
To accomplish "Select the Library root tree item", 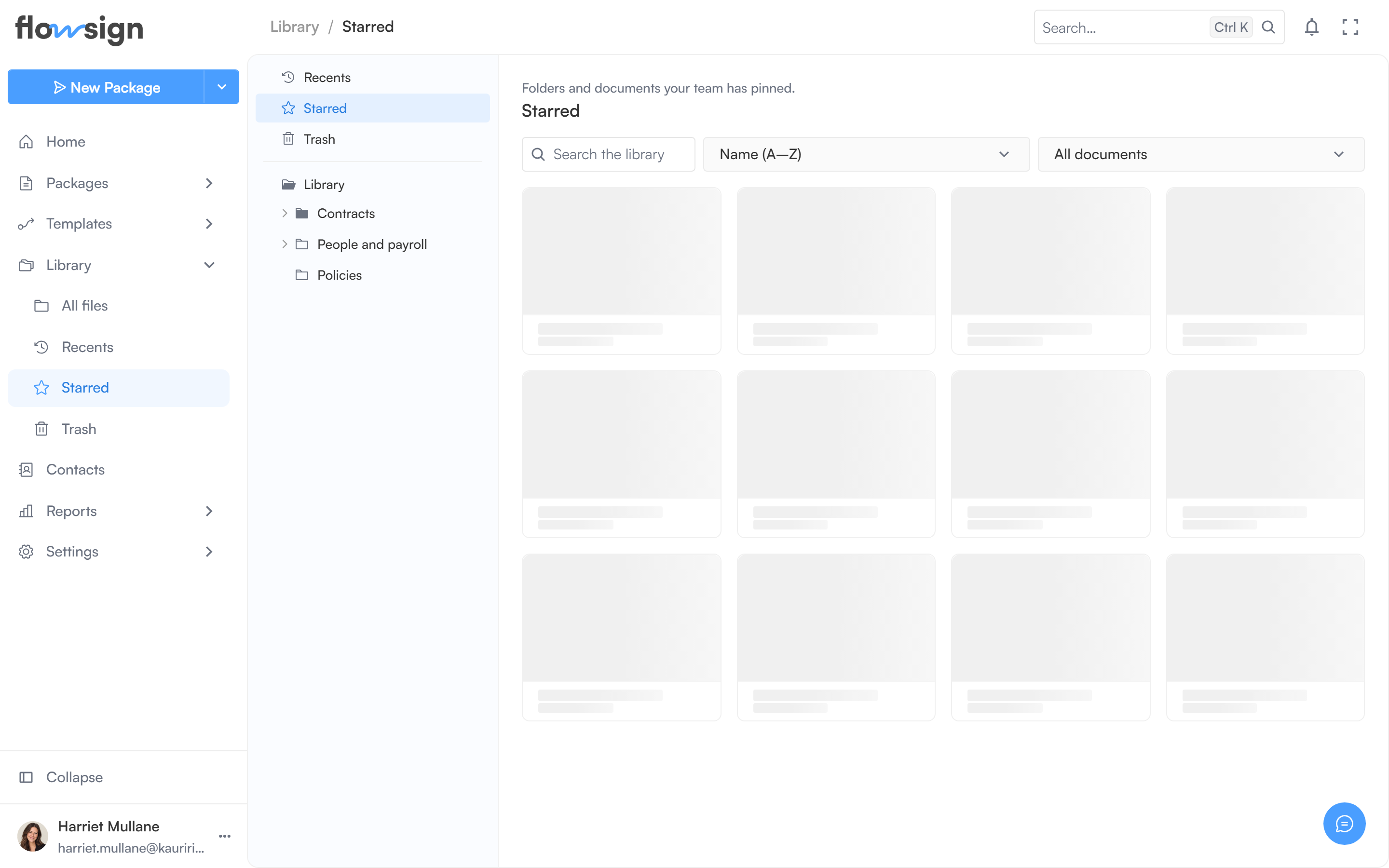I will tap(372, 184).
